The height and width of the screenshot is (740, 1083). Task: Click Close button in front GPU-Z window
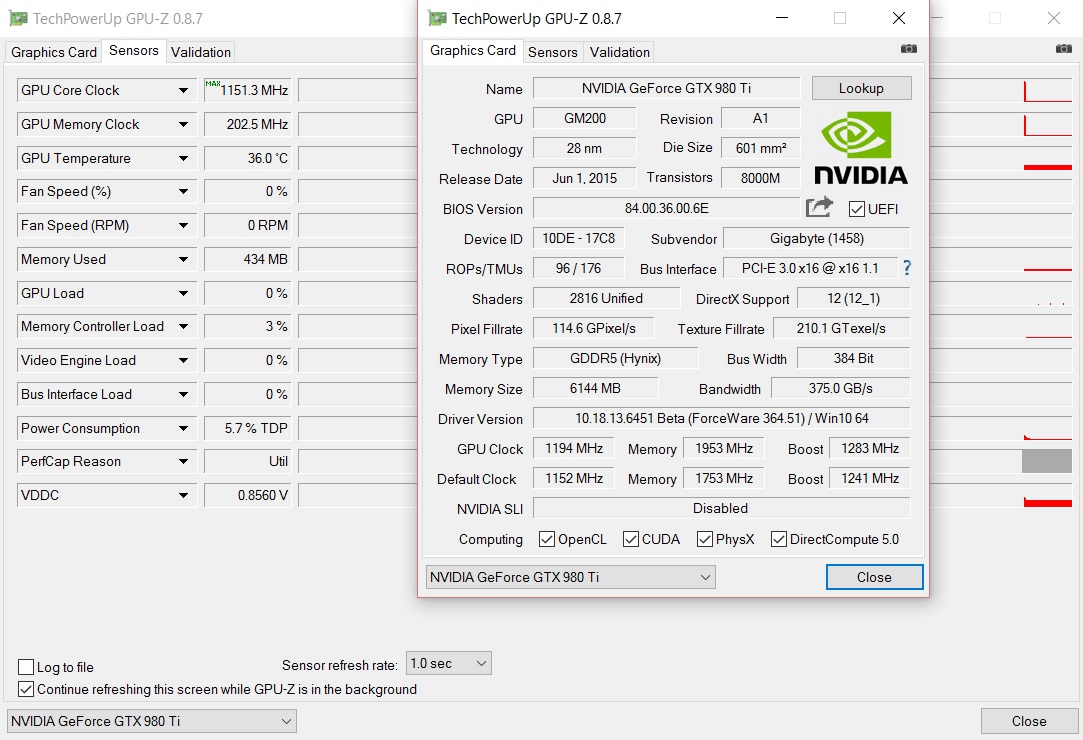874,577
